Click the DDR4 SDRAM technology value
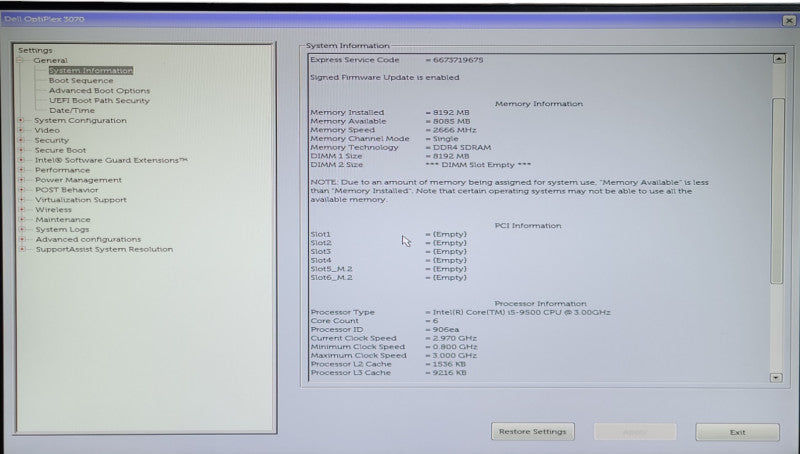800x454 pixels. pos(462,147)
